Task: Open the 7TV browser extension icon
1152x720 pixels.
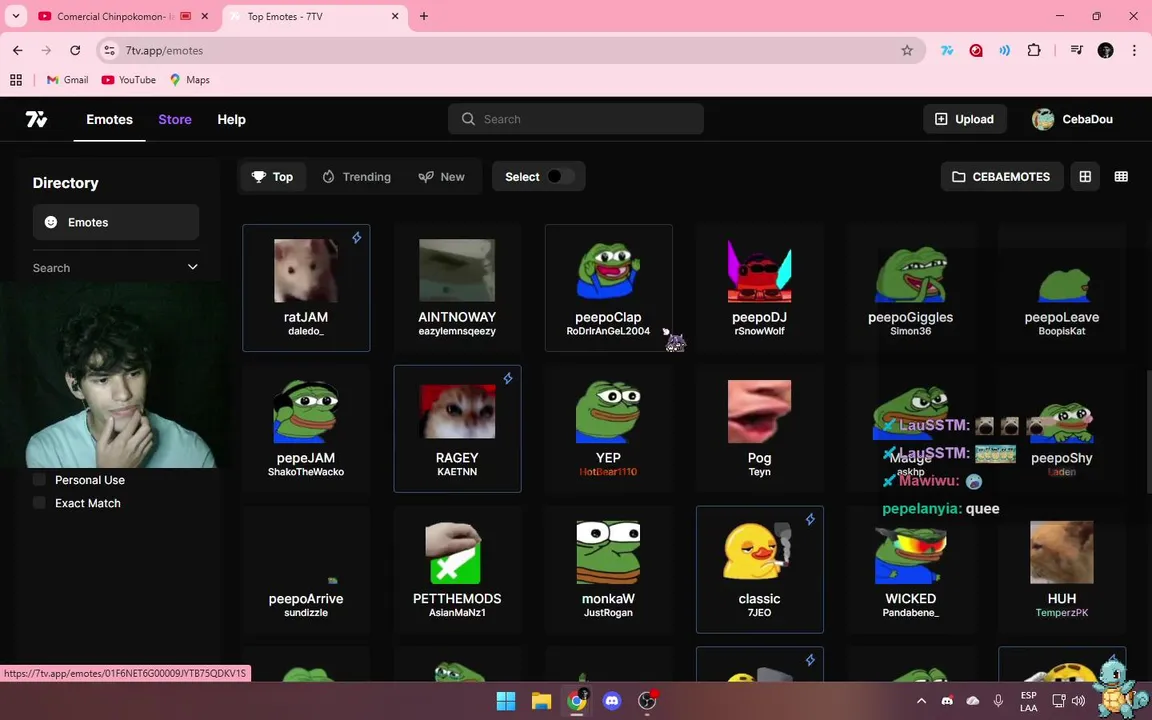Action: [x=947, y=50]
